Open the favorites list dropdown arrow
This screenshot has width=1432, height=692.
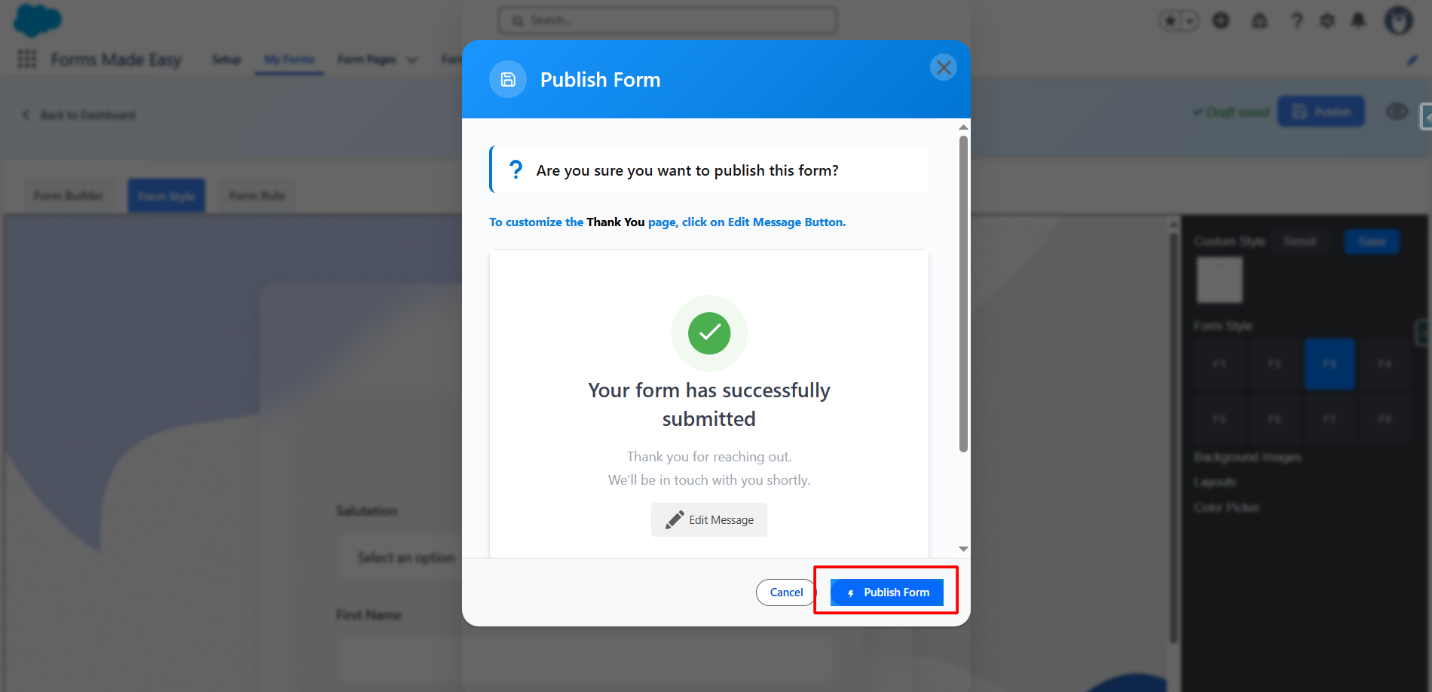pyautogui.click(x=1190, y=21)
